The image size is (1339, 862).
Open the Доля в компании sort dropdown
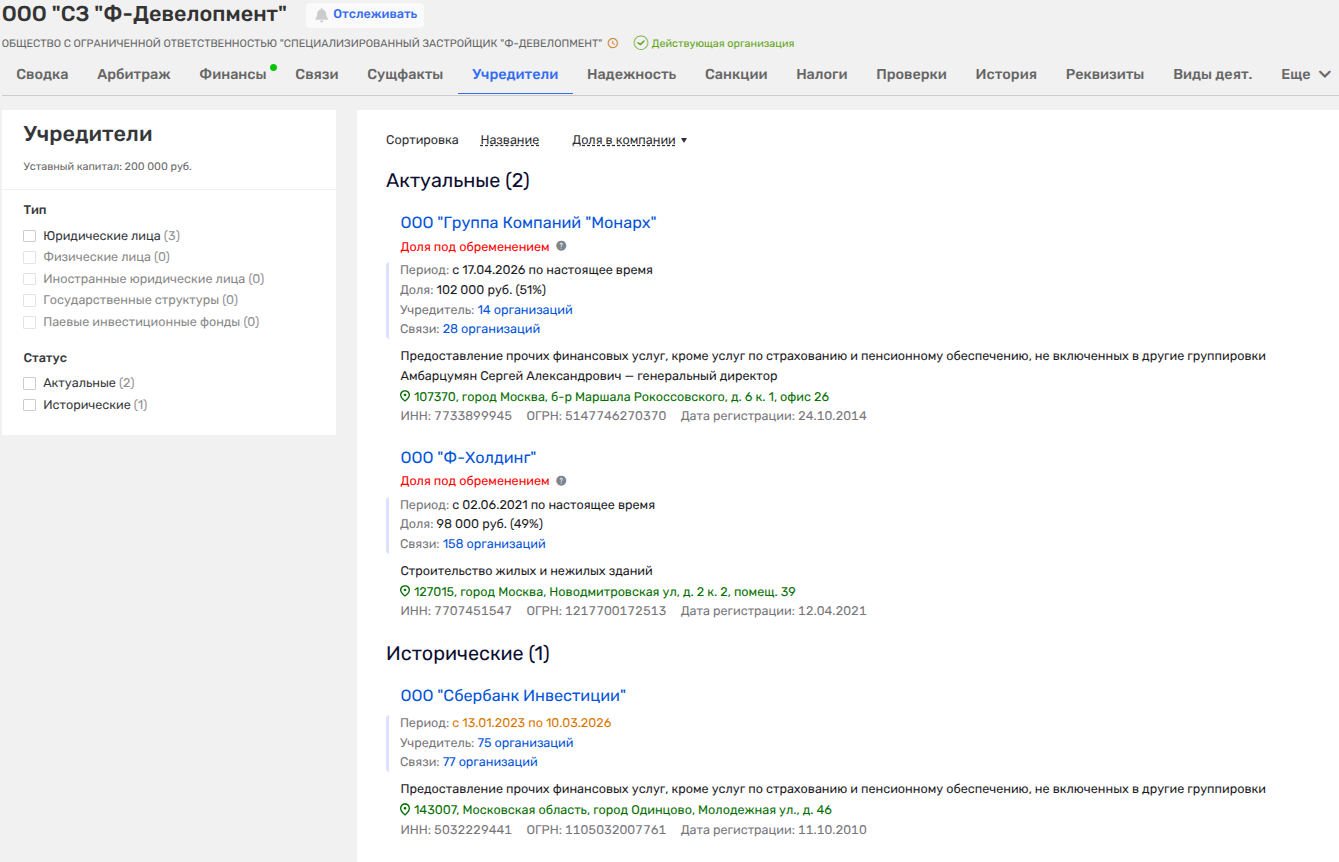(x=629, y=140)
